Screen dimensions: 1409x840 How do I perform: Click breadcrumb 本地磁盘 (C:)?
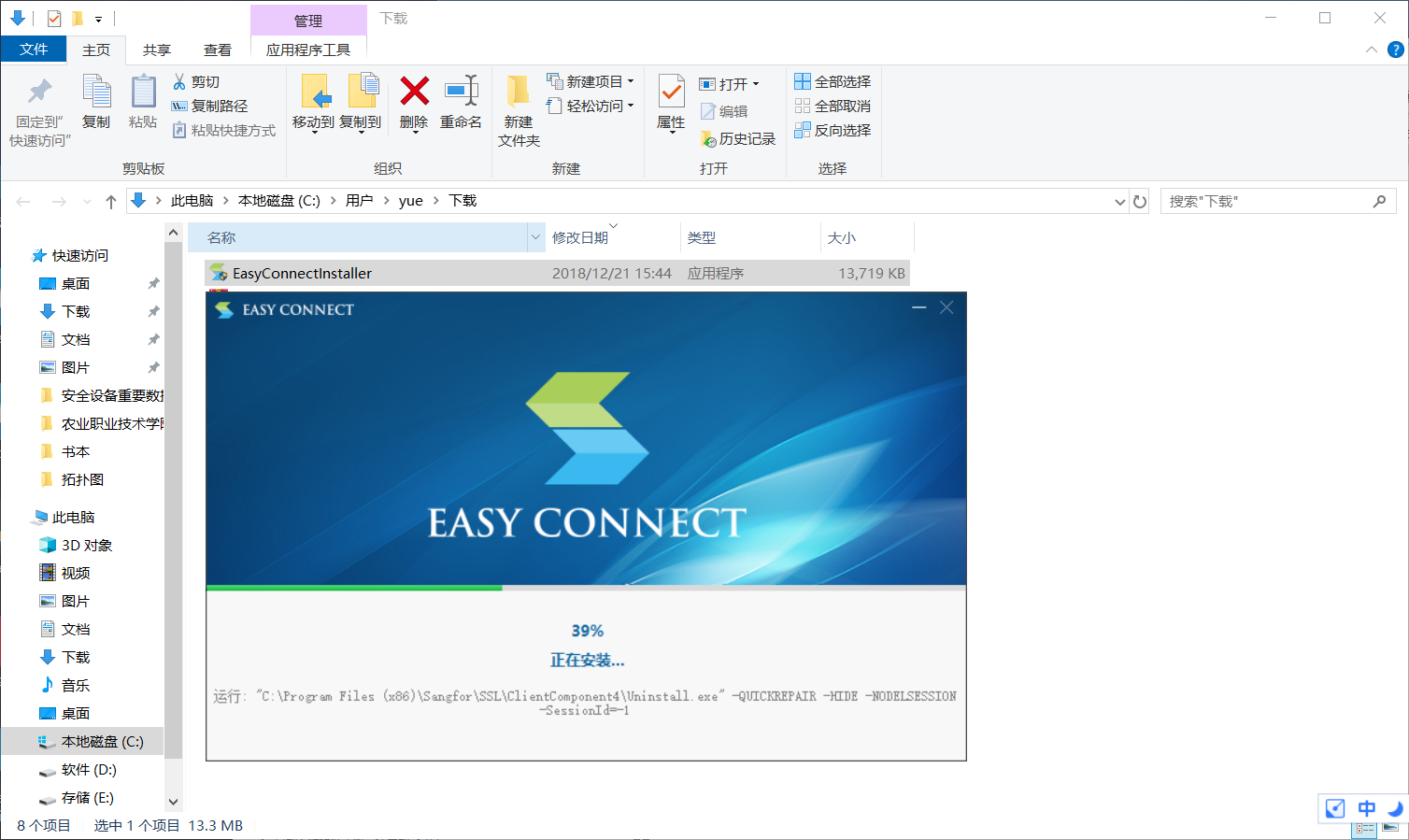pyautogui.click(x=279, y=201)
